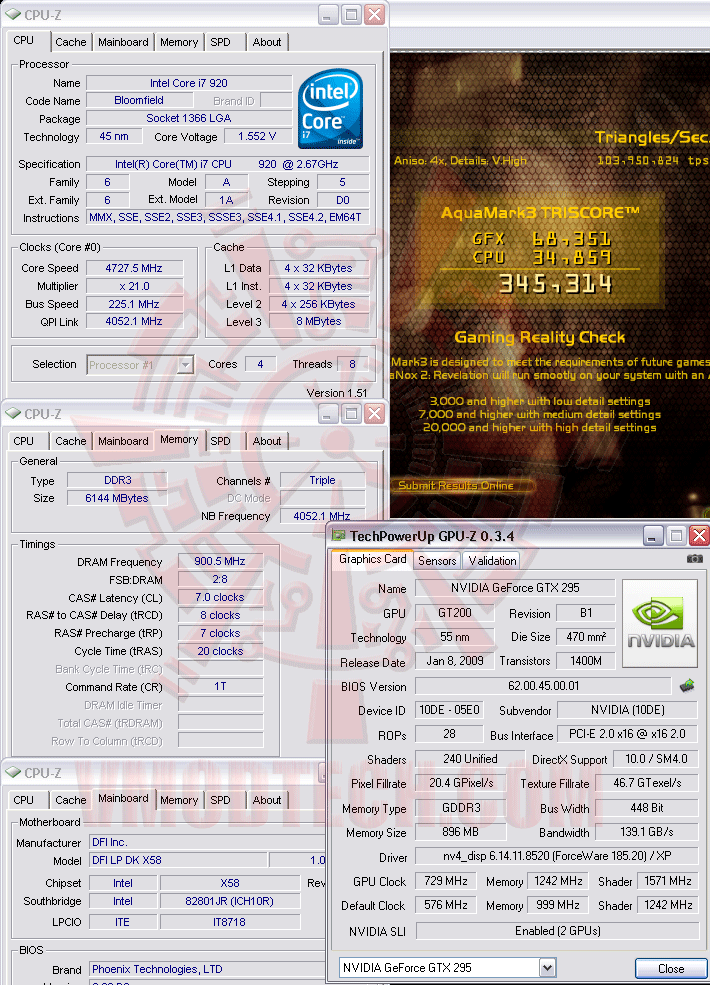The image size is (710, 985).
Task: Select the Graphics Card tab in GPU-Z
Action: (373, 559)
